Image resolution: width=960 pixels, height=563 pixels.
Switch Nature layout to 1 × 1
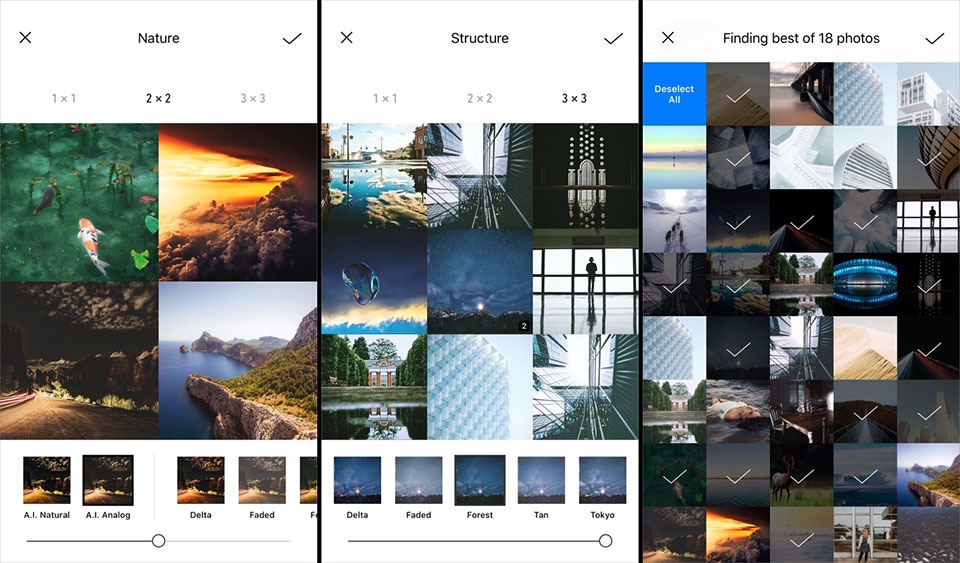(x=64, y=98)
